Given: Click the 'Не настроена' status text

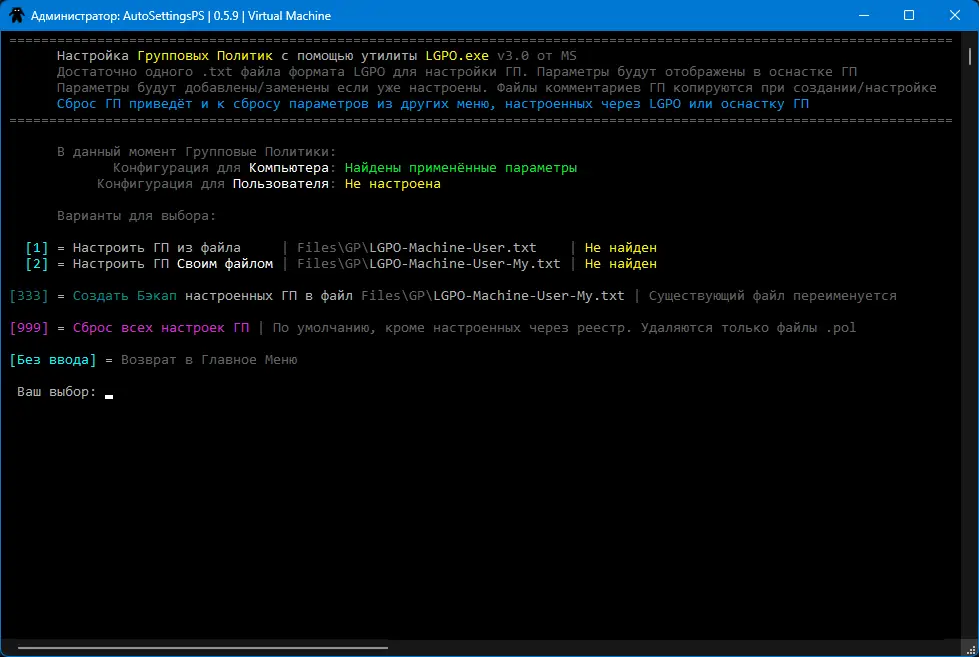Looking at the screenshot, I should 393,184.
